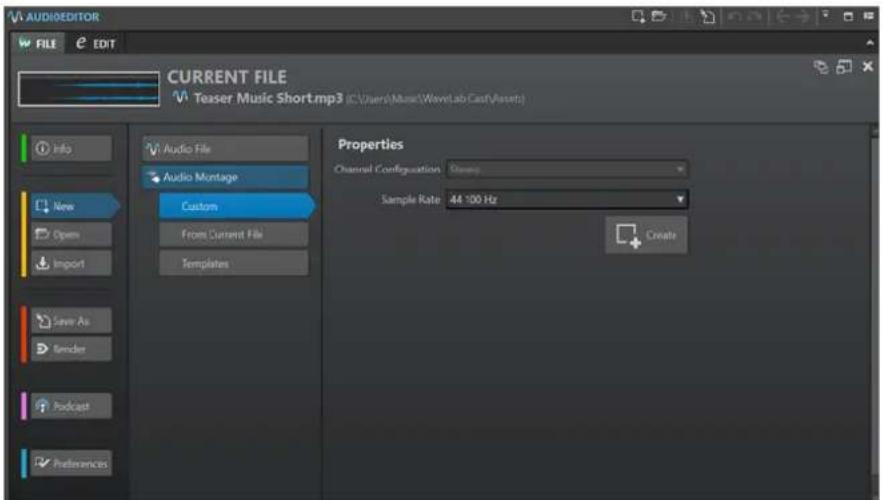Image resolution: width=882 pixels, height=500 pixels.
Task: Open the Channel Configuration dropdown
Action: [x=567, y=169]
